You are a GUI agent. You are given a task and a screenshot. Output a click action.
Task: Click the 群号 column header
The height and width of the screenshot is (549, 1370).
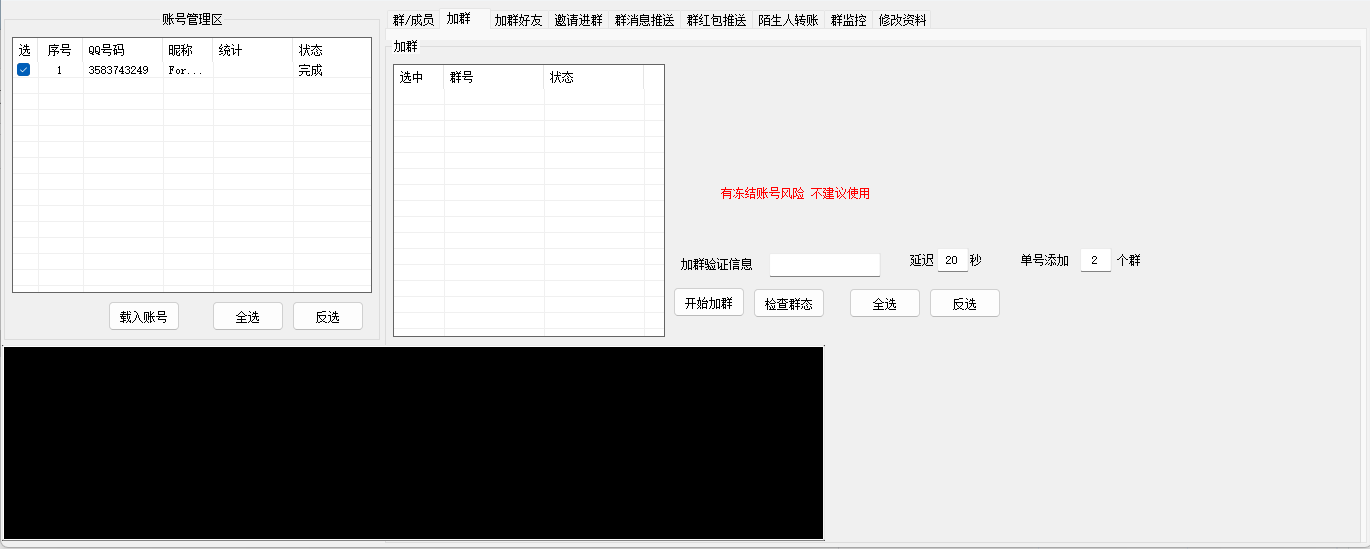click(x=493, y=78)
